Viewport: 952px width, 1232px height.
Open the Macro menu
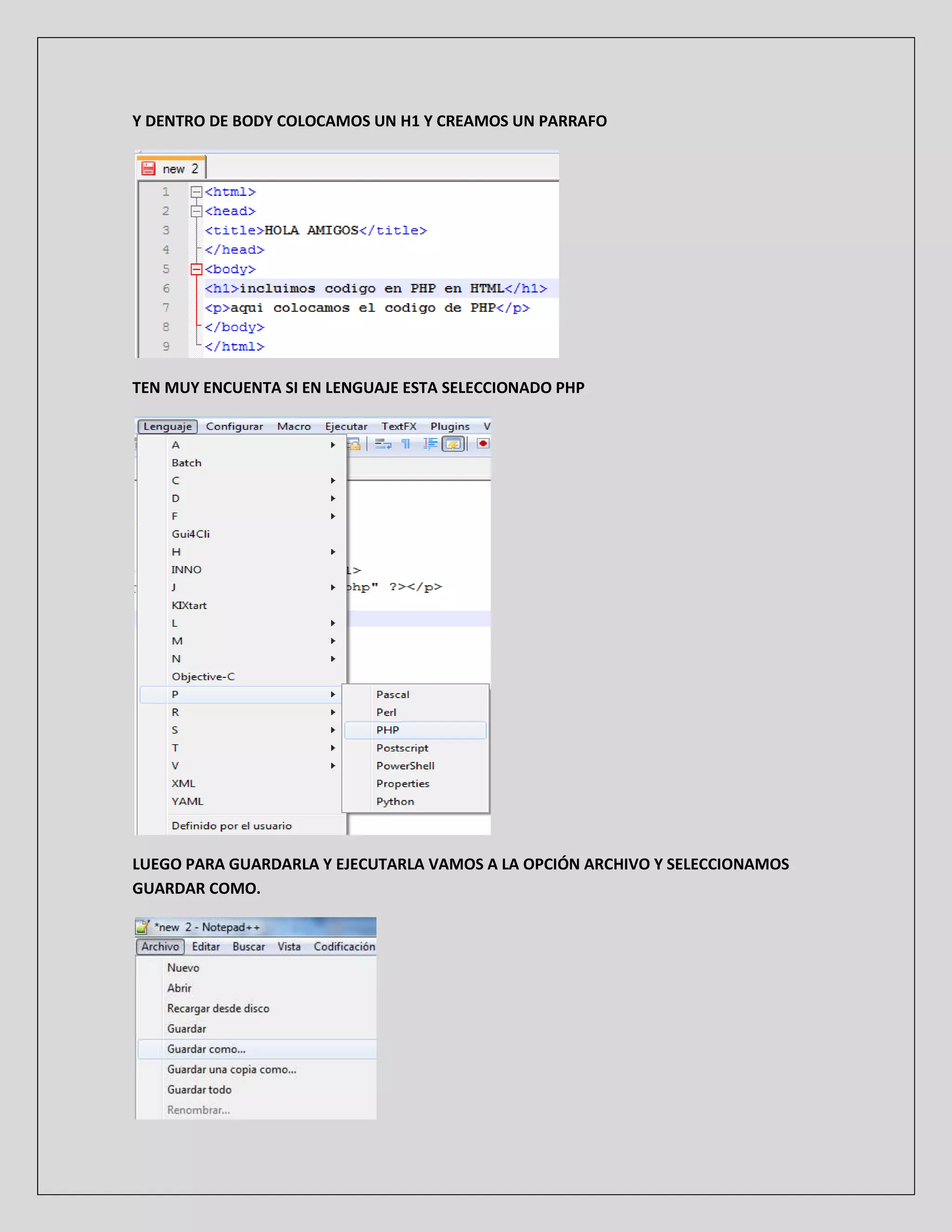pos(294,426)
